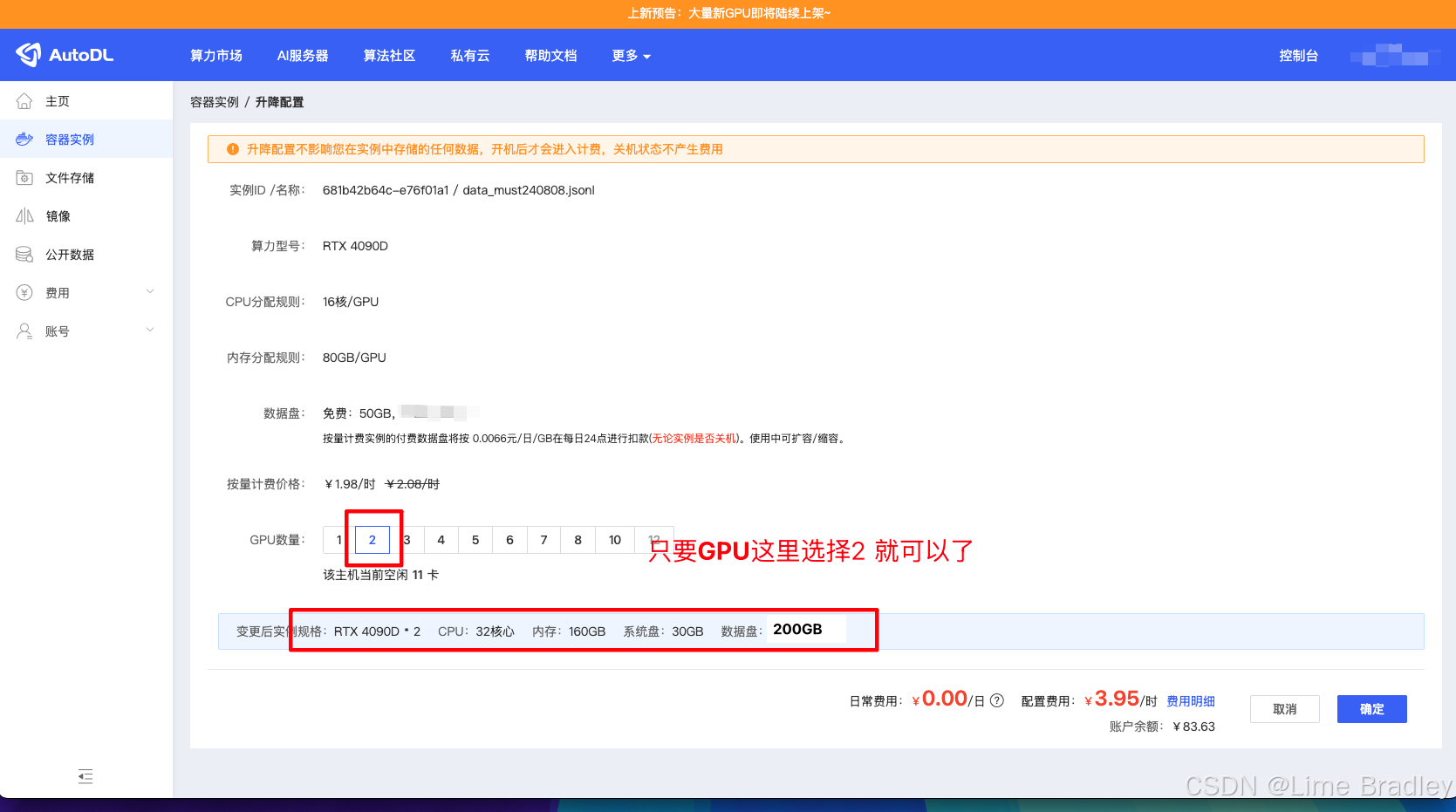Click 容器实例 breadcrumb link

point(215,102)
